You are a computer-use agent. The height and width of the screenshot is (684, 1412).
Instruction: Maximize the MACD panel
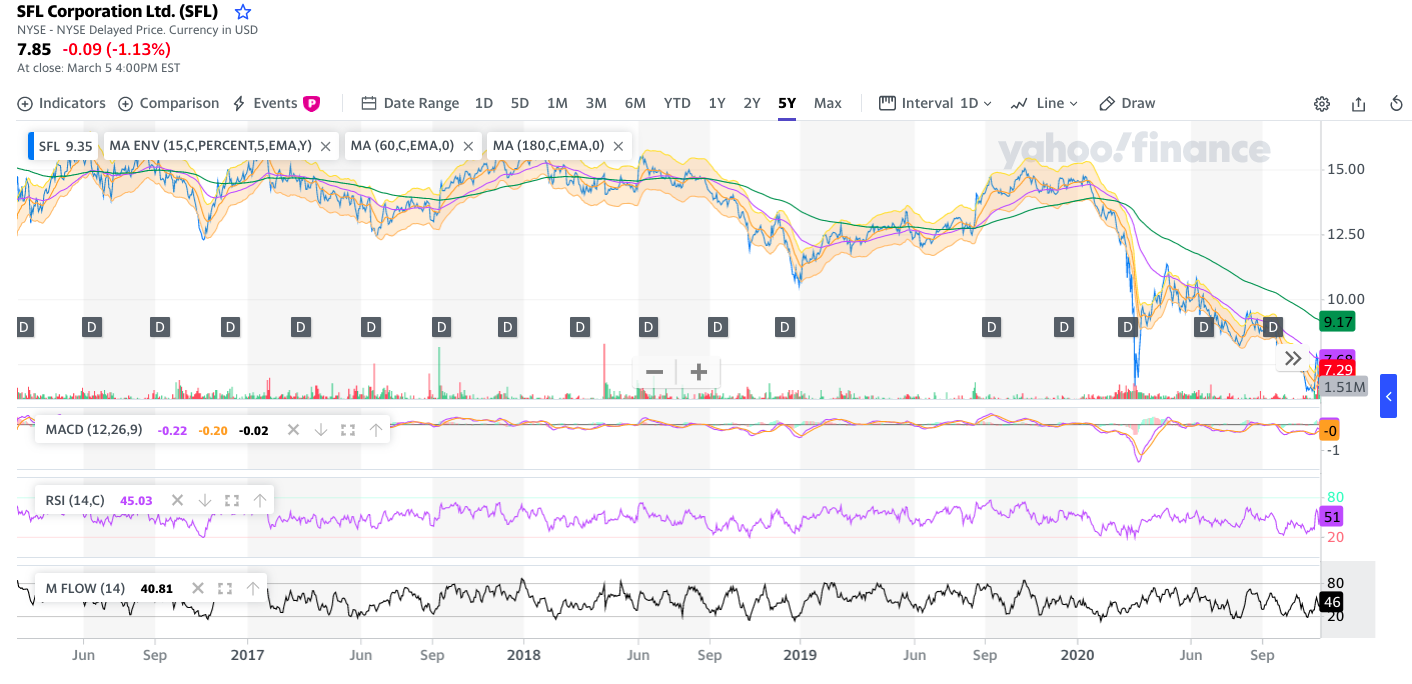tap(348, 430)
